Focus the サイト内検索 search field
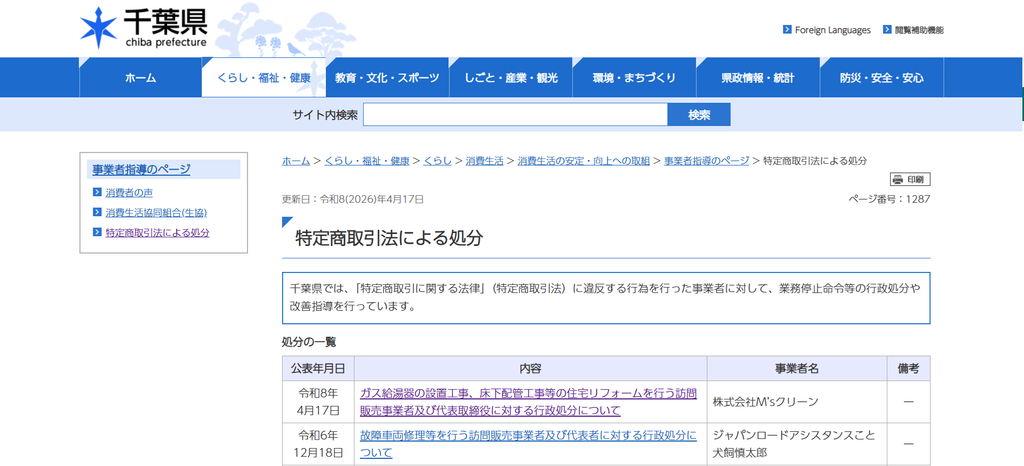 [515, 115]
